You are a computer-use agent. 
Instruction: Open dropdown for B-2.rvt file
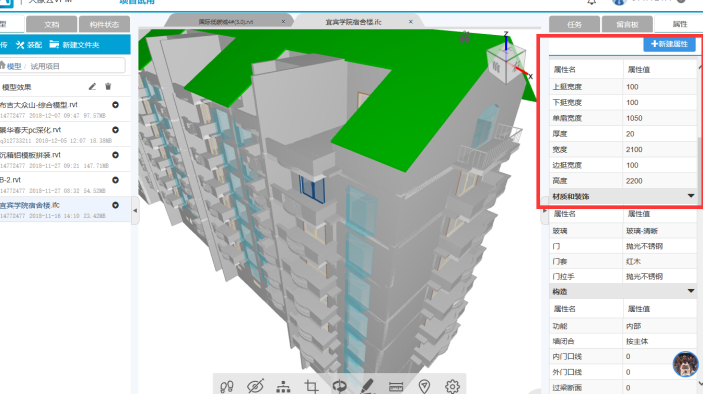click(x=115, y=180)
